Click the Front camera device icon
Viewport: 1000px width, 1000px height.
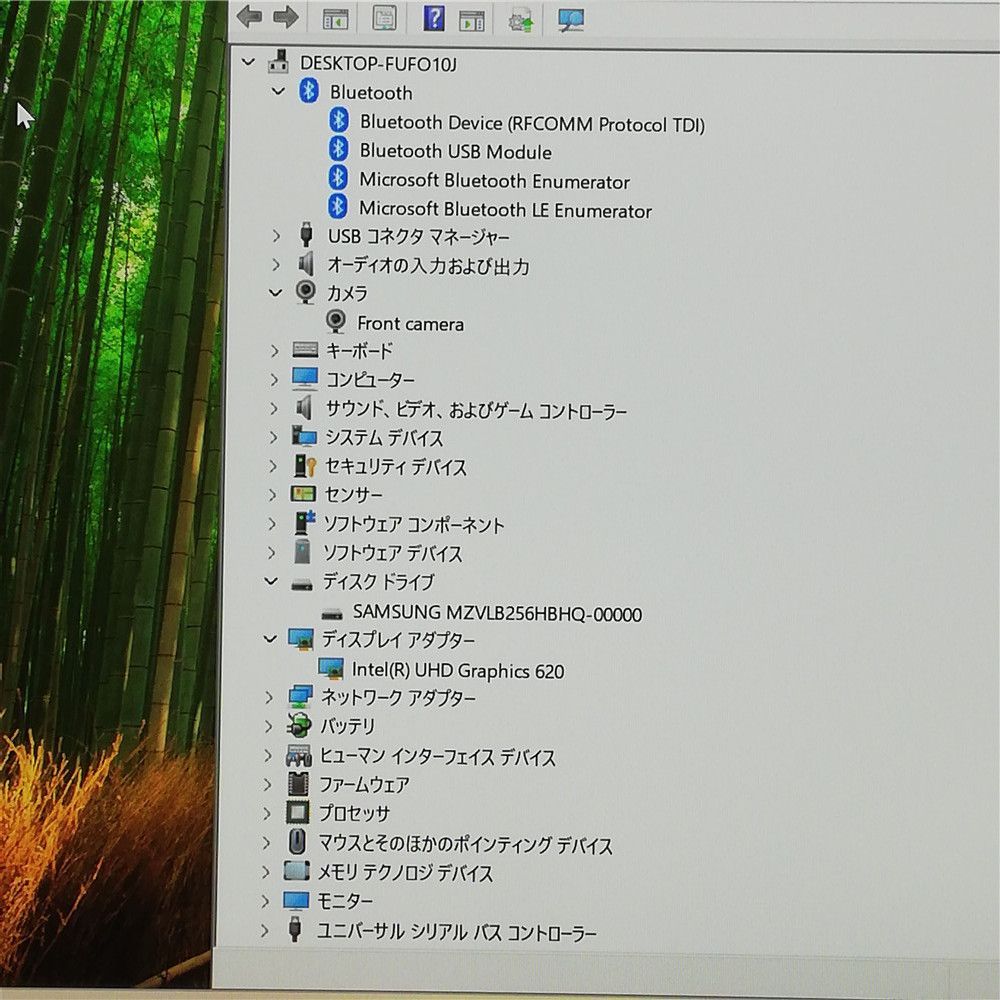pos(335,321)
